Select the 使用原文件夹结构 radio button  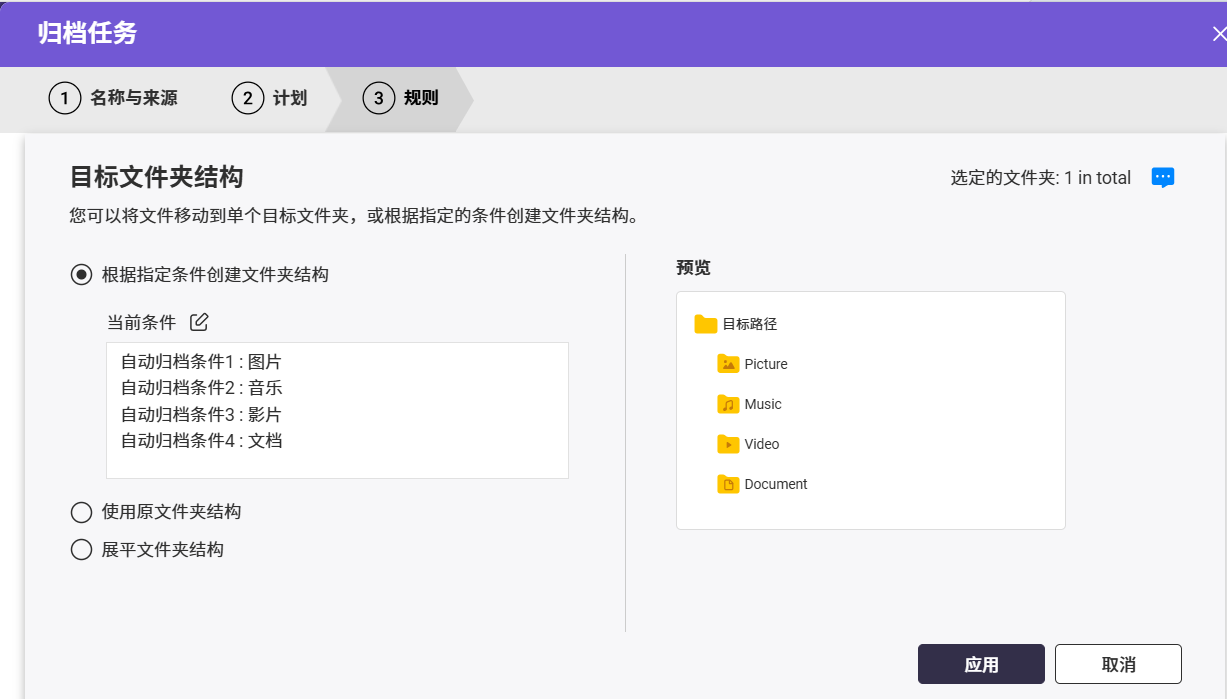tap(81, 512)
